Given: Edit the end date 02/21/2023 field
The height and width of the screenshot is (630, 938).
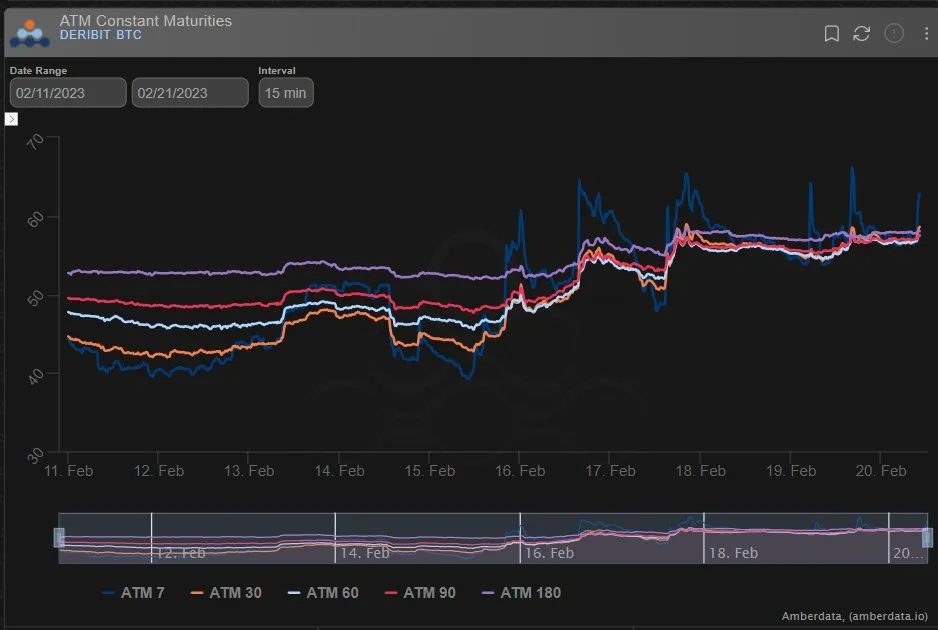Looking at the screenshot, I should tap(190, 93).
